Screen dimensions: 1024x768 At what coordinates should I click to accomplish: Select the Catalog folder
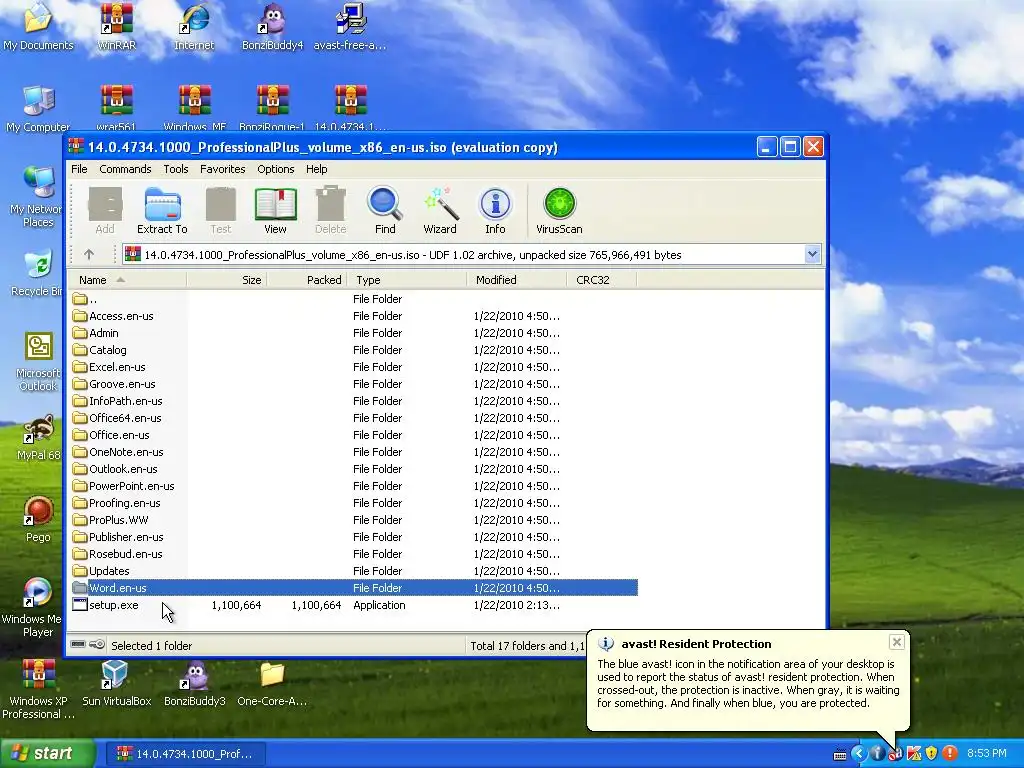353,350
